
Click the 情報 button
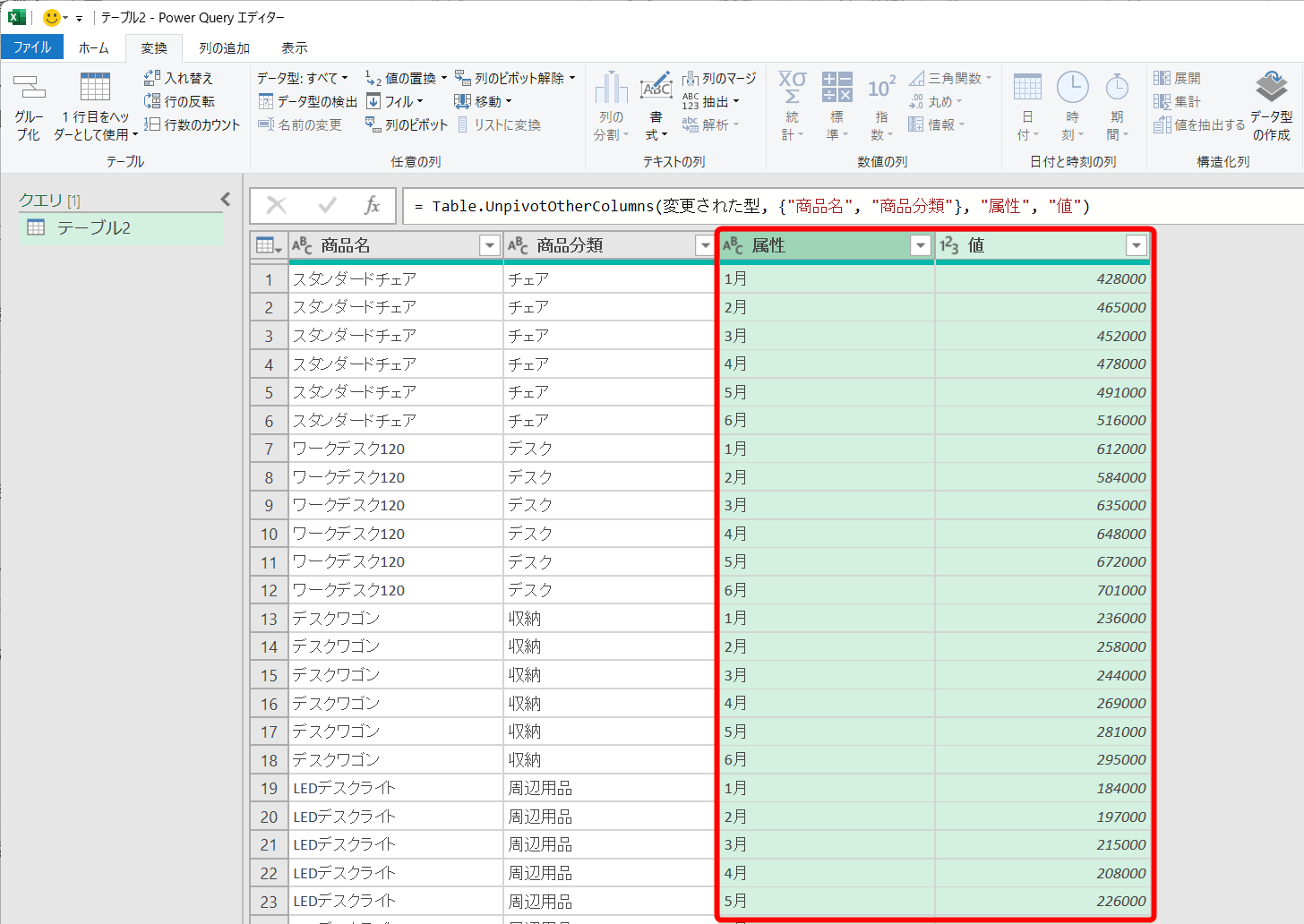[937, 124]
